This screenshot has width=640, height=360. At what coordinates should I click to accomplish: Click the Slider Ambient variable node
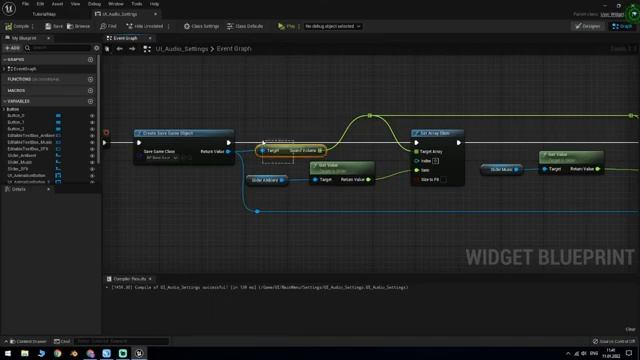[x=267, y=180]
